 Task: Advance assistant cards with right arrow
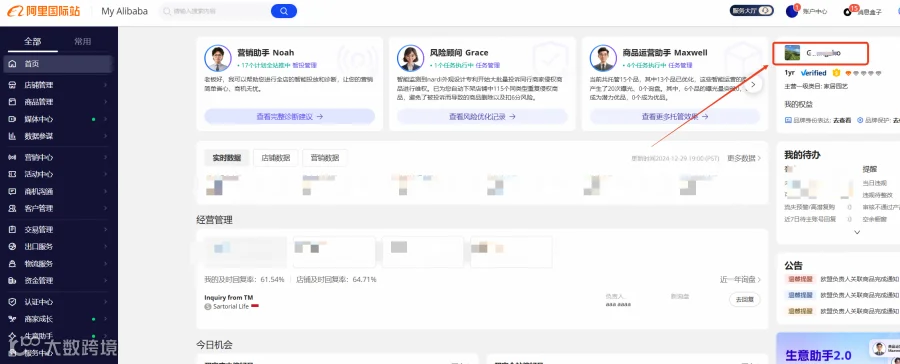point(753,84)
